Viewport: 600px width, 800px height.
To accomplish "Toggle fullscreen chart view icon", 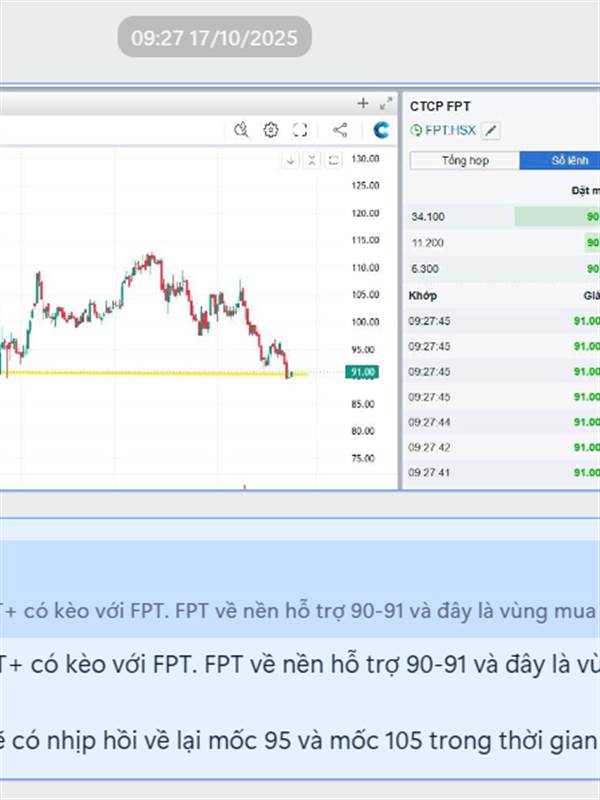I will tap(300, 130).
